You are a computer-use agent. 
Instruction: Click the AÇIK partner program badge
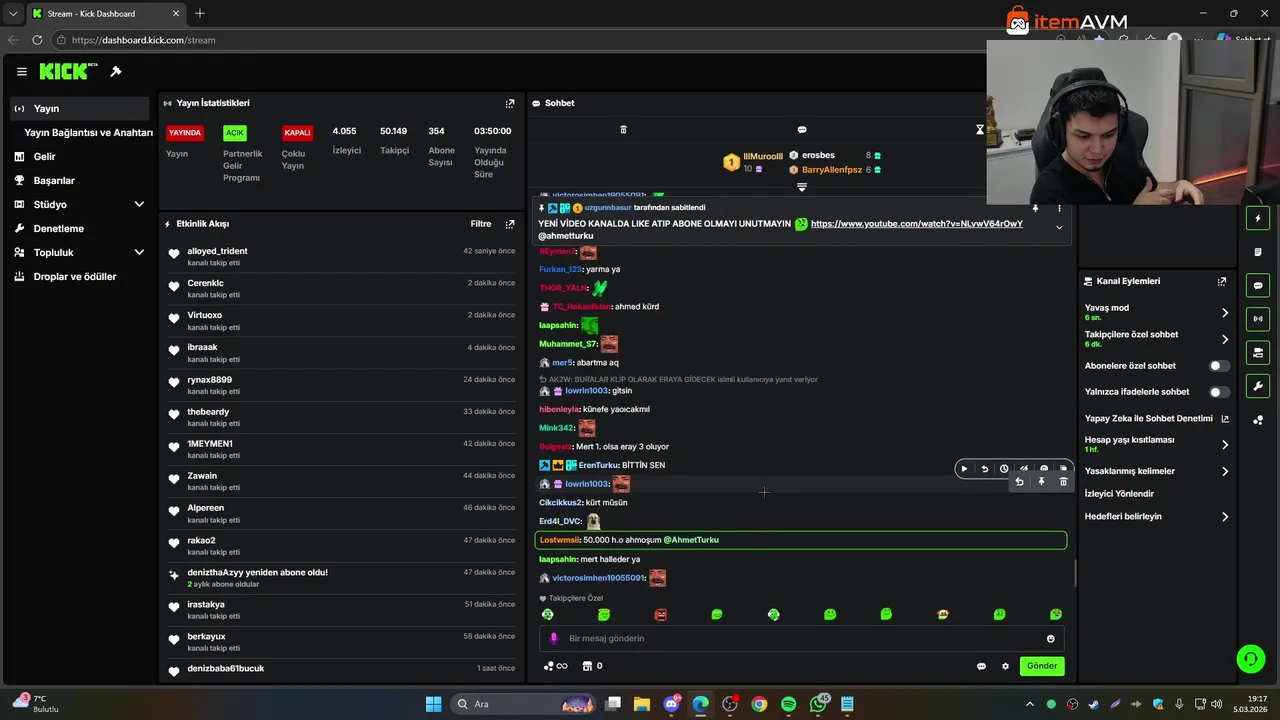(234, 133)
